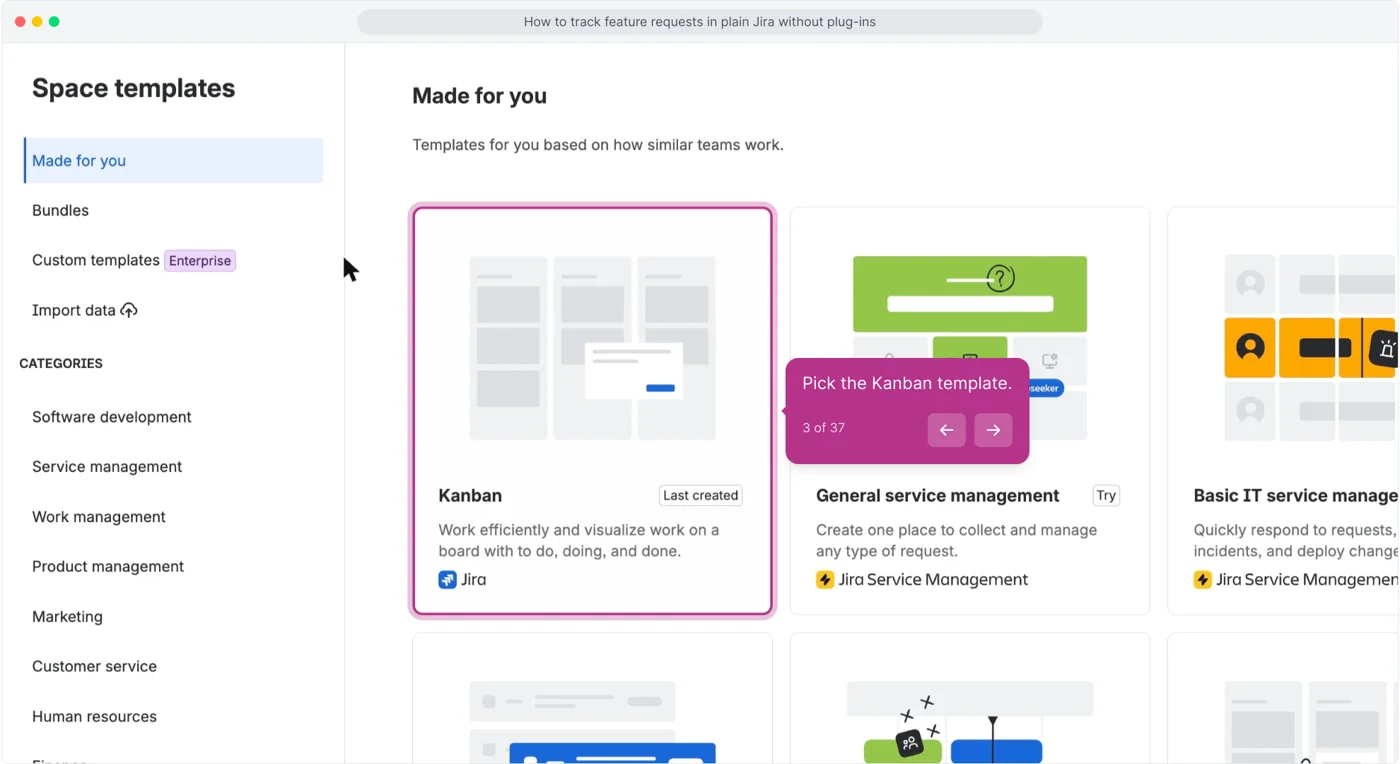Open the Software development category
The width and height of the screenshot is (1400, 764).
click(112, 417)
